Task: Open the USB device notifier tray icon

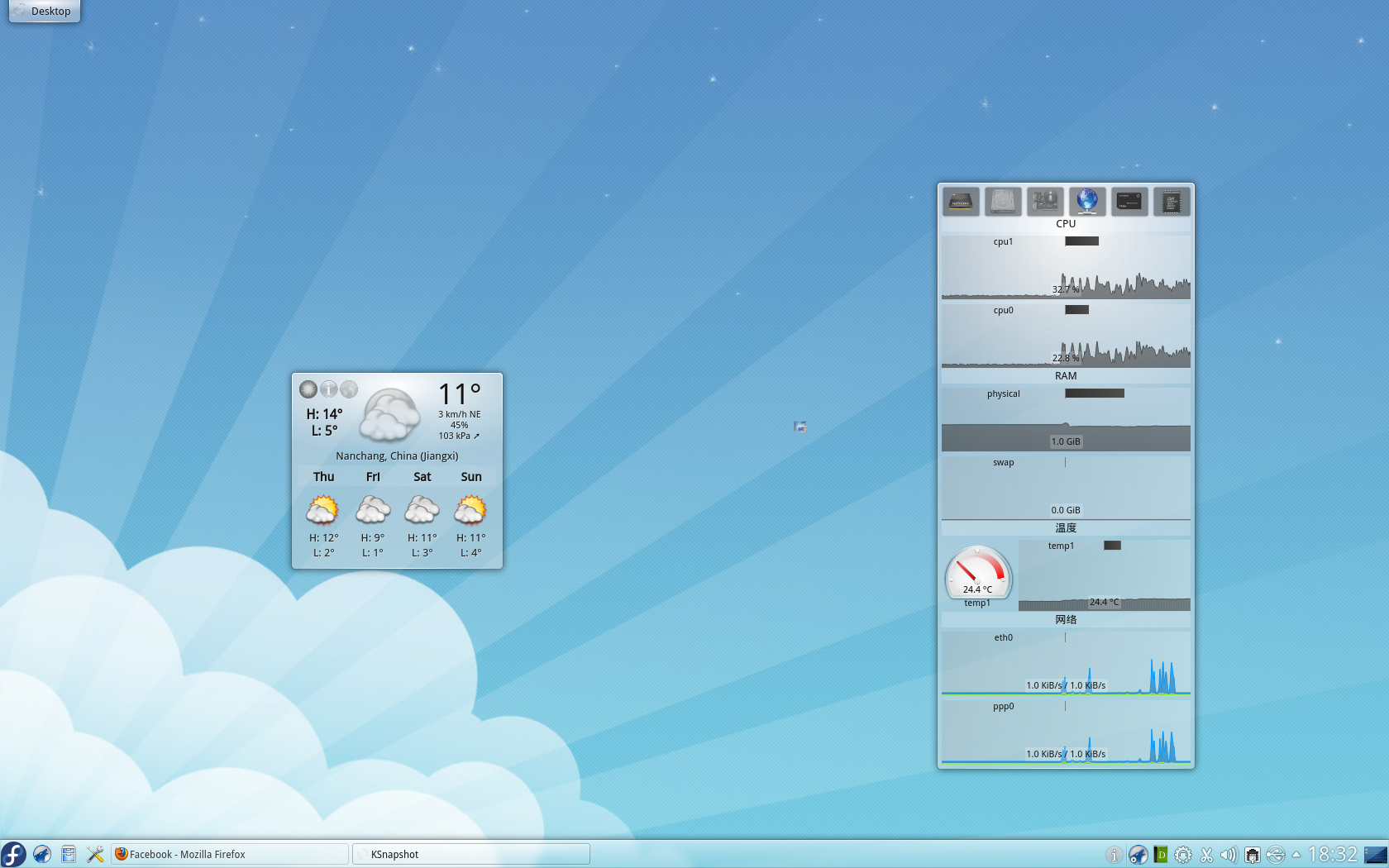Action: coord(1276,855)
